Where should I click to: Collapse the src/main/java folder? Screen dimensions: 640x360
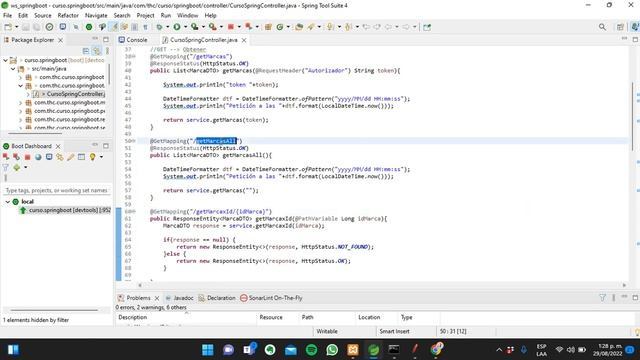click(x=13, y=69)
